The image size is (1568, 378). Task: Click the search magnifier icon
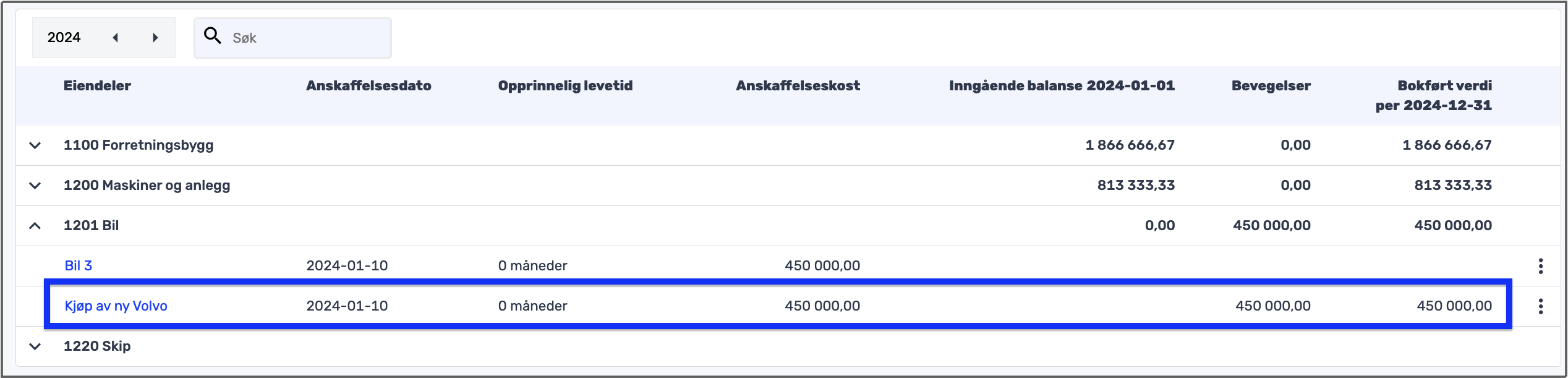click(212, 37)
